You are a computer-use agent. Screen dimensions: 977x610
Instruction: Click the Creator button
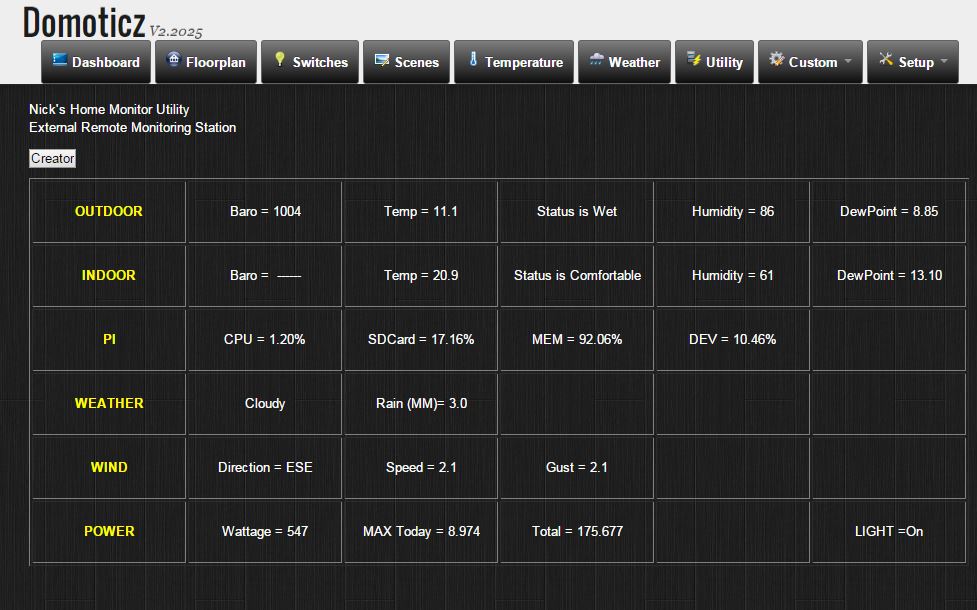pyautogui.click(x=52, y=158)
